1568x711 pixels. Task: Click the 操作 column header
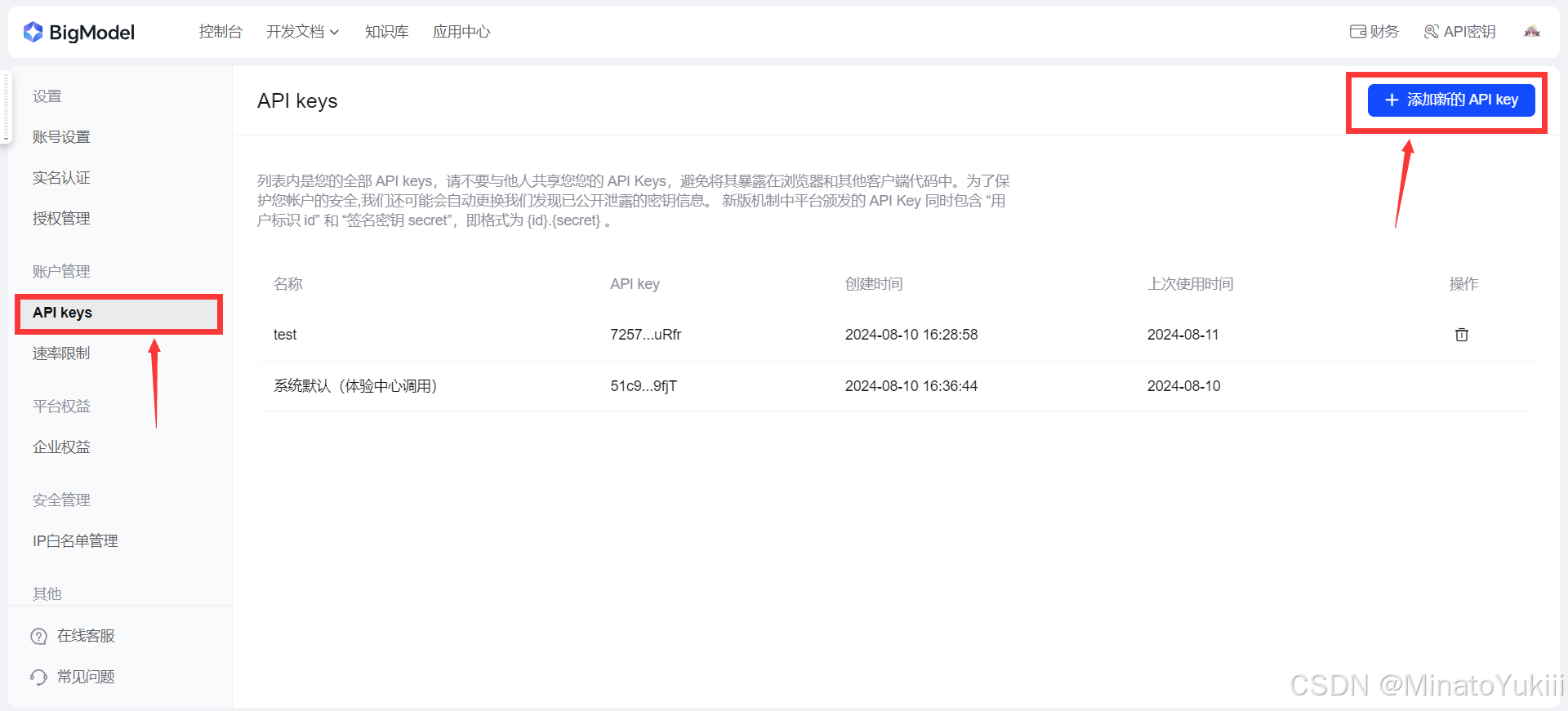pos(1463,284)
